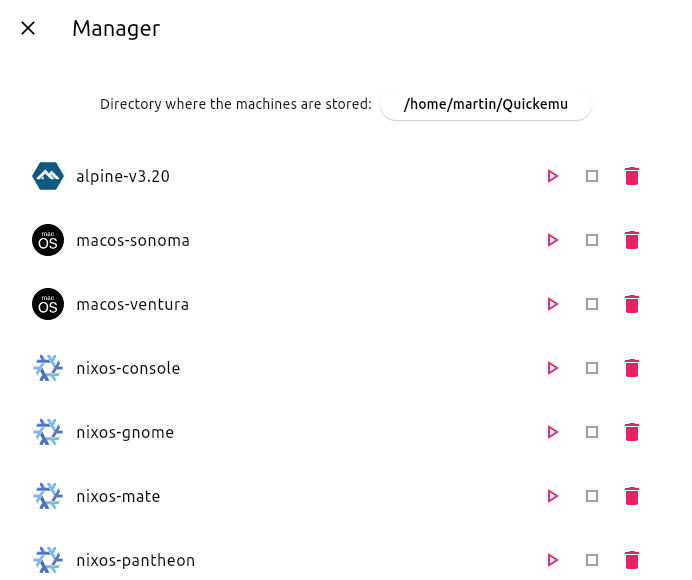Delete the alpine-v3.20 machine
The width and height of the screenshot is (692, 580).
[631, 176]
